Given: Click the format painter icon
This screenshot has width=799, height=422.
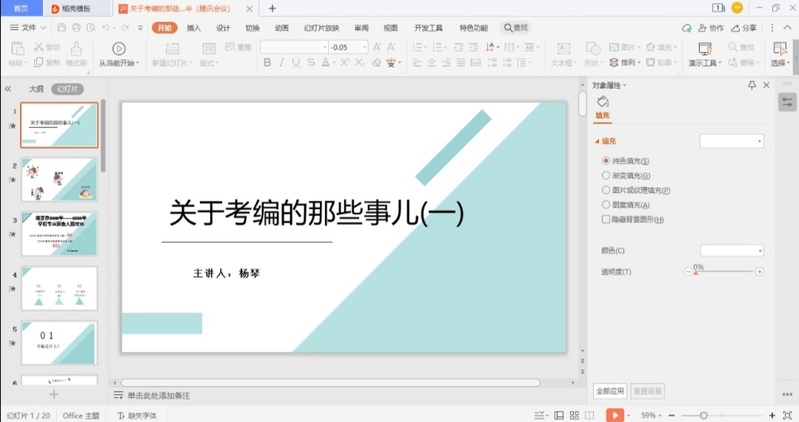Looking at the screenshot, I should [76, 48].
